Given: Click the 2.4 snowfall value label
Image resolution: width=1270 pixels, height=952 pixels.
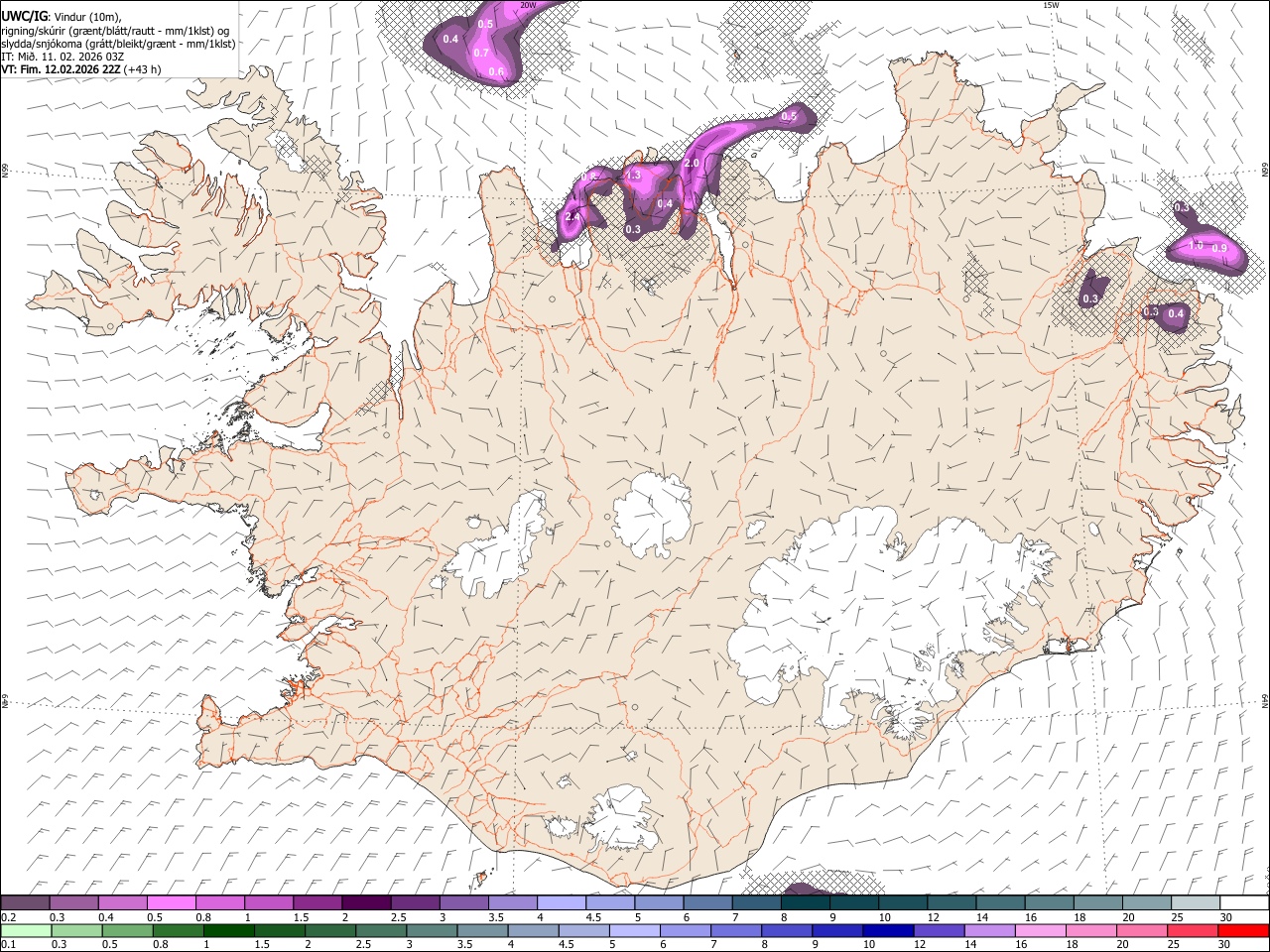Looking at the screenshot, I should 572,216.
